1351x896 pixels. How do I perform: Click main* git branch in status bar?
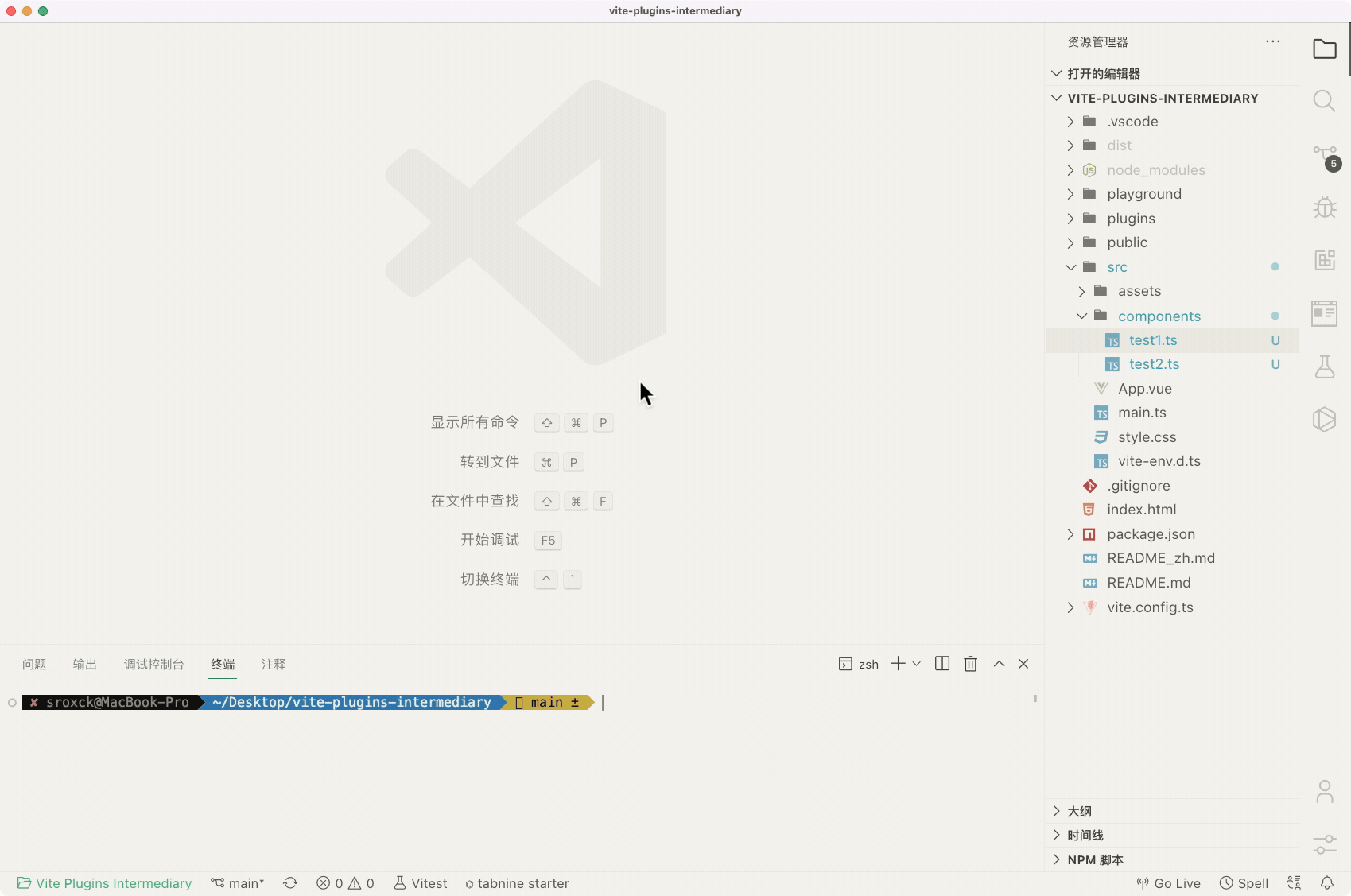coord(237,883)
